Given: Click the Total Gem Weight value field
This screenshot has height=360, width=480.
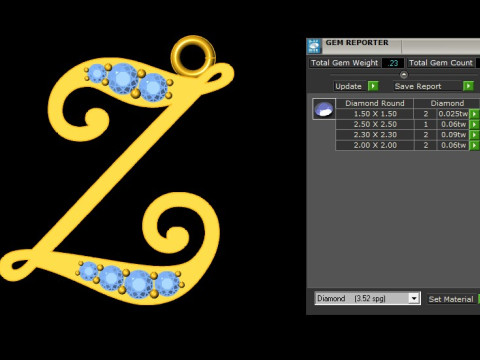Looking at the screenshot, I should [x=393, y=63].
